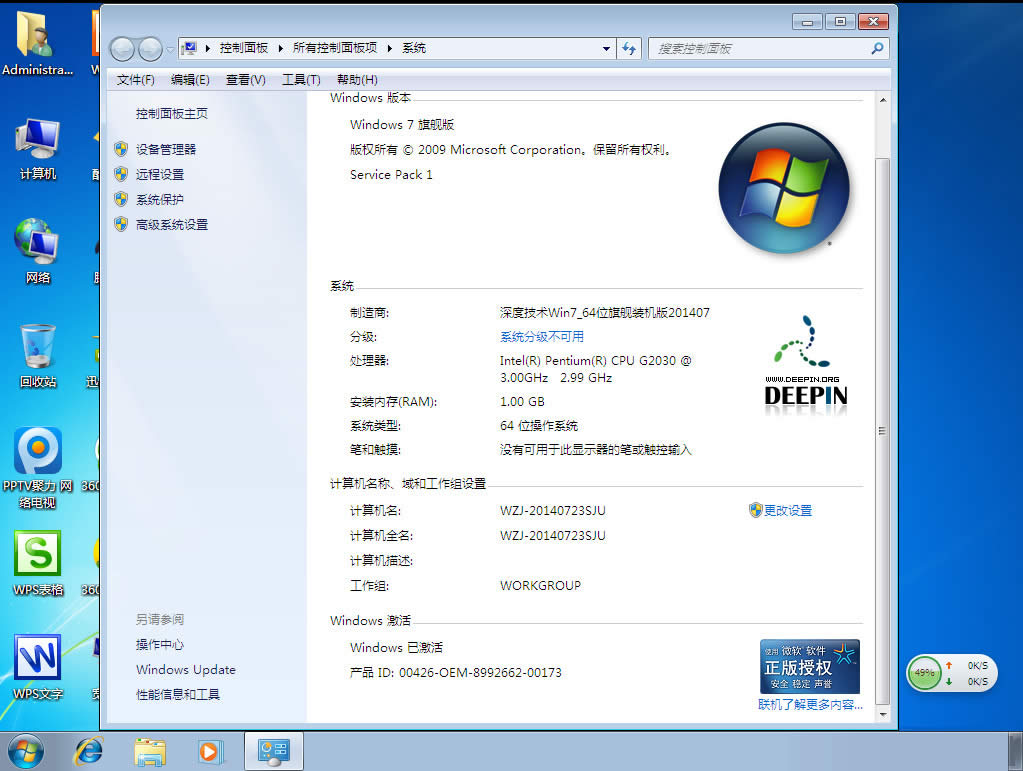Open Windows Update from the left sidebar
This screenshot has width=1023, height=771.
[x=185, y=669]
